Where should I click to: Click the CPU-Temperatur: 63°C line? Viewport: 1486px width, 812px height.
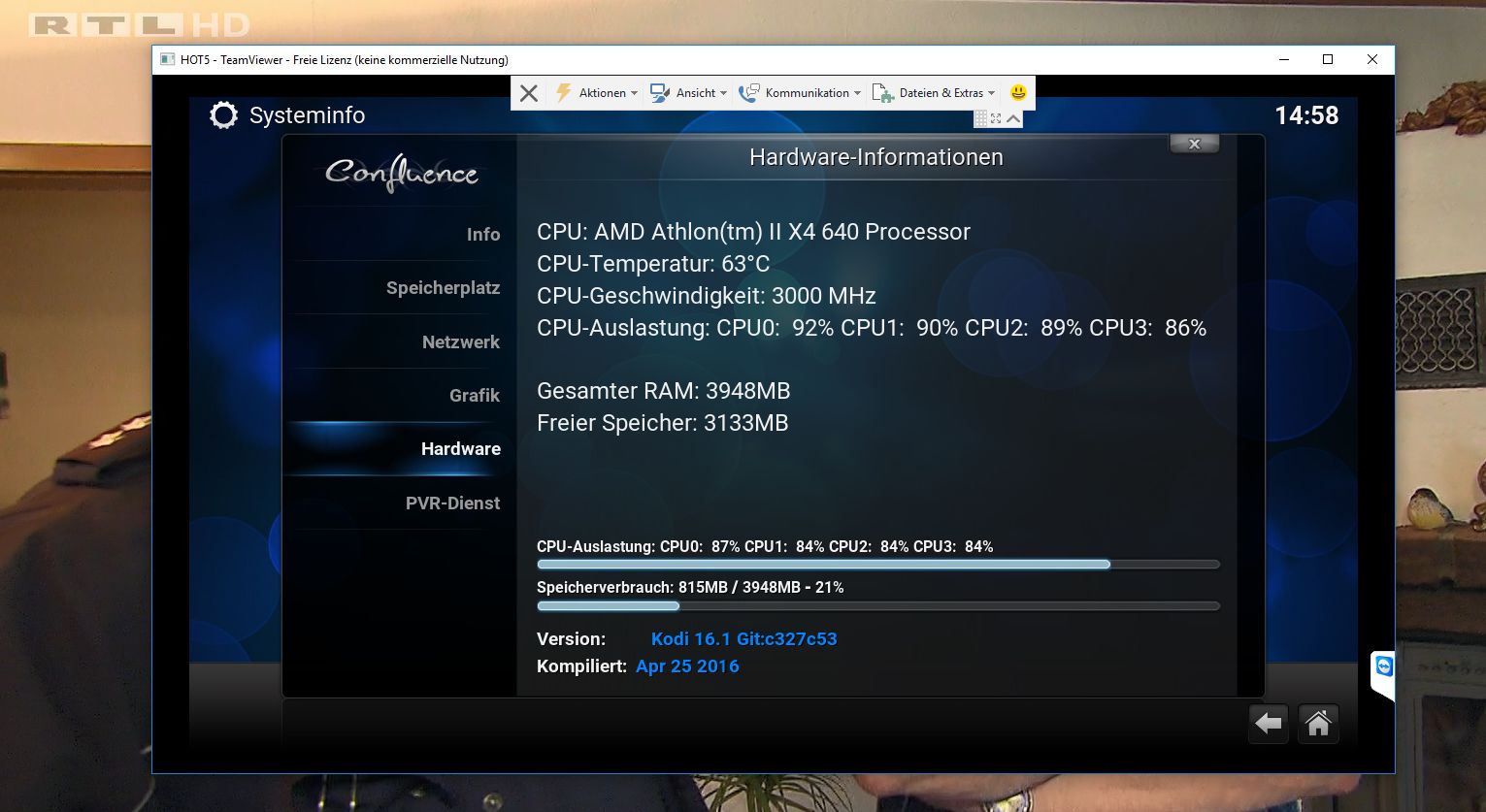653,264
